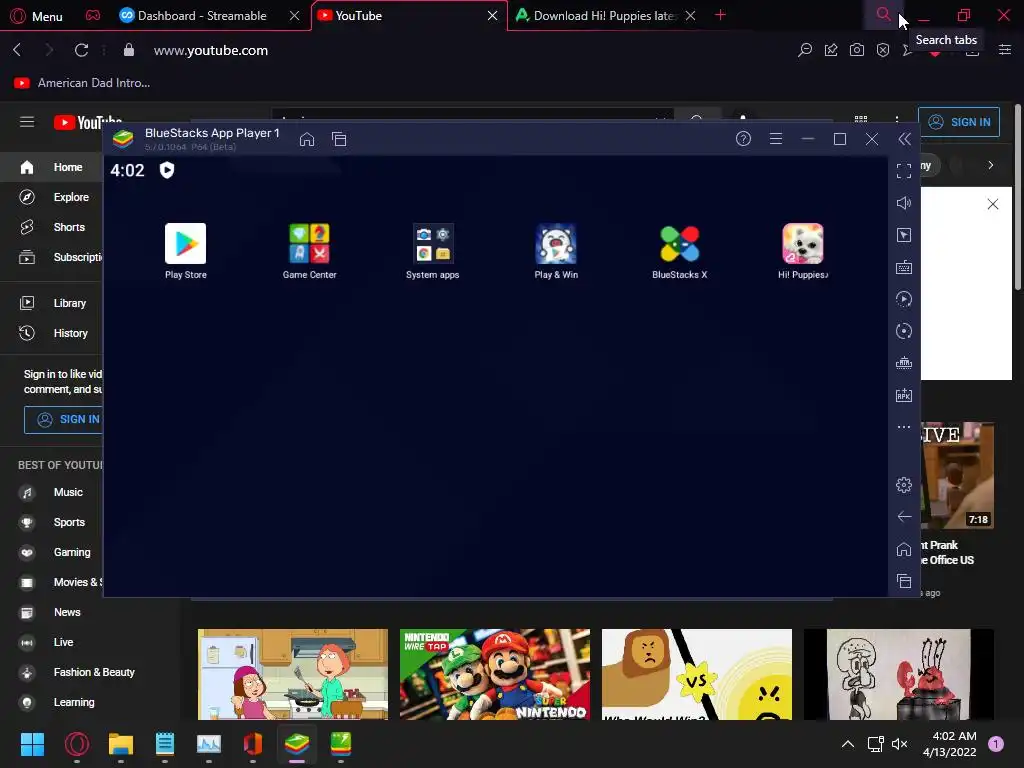Click BlueStacks sidebar back arrow
Image resolution: width=1024 pixels, height=768 pixels.
click(904, 517)
